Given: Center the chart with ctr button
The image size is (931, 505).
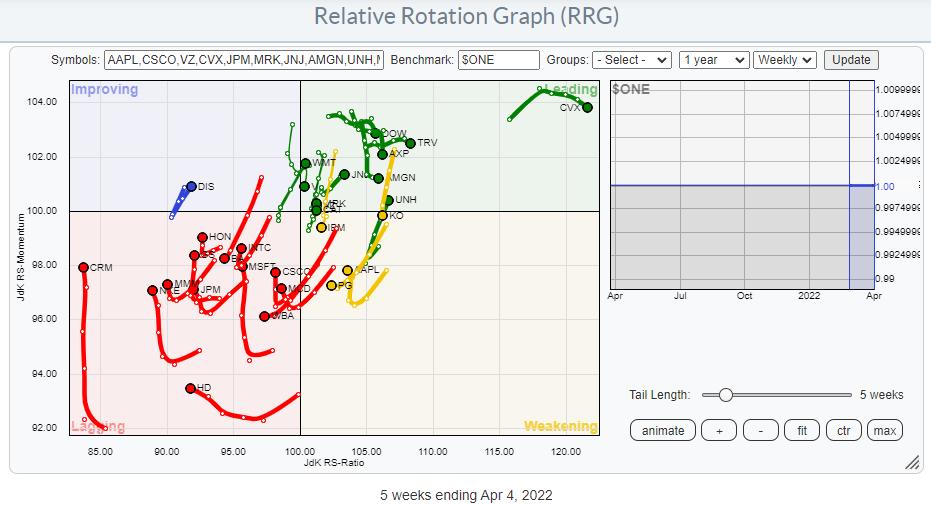Looking at the screenshot, I should click(843, 430).
